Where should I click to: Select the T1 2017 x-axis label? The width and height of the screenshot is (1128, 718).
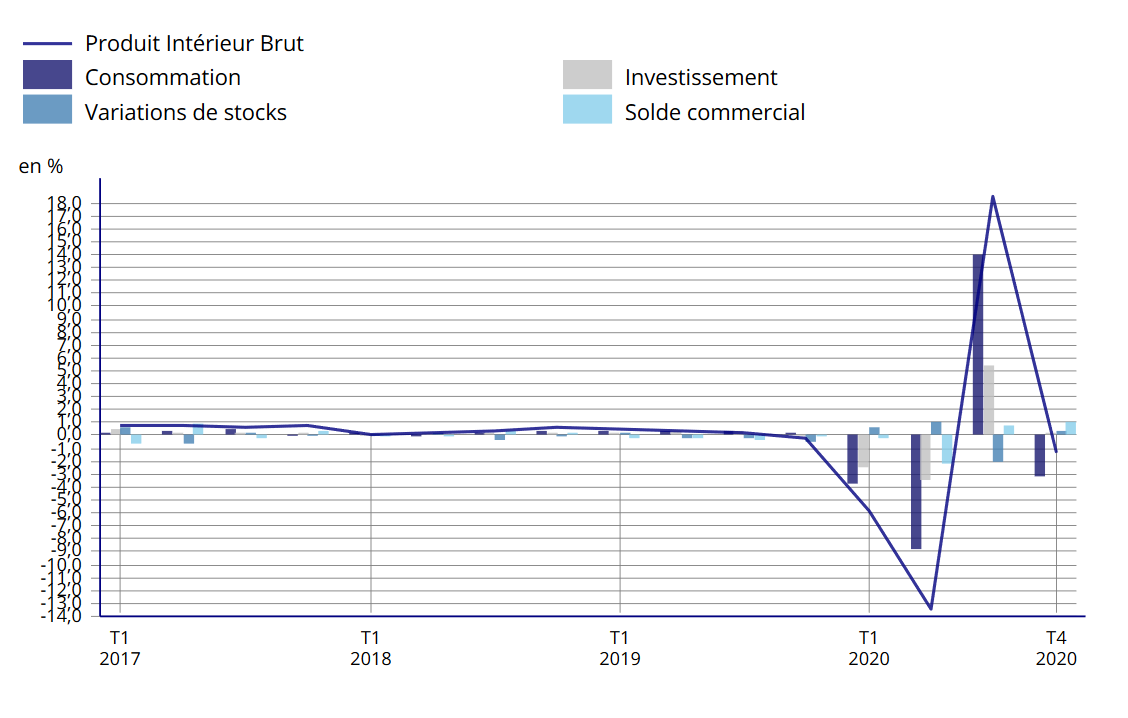(x=119, y=647)
